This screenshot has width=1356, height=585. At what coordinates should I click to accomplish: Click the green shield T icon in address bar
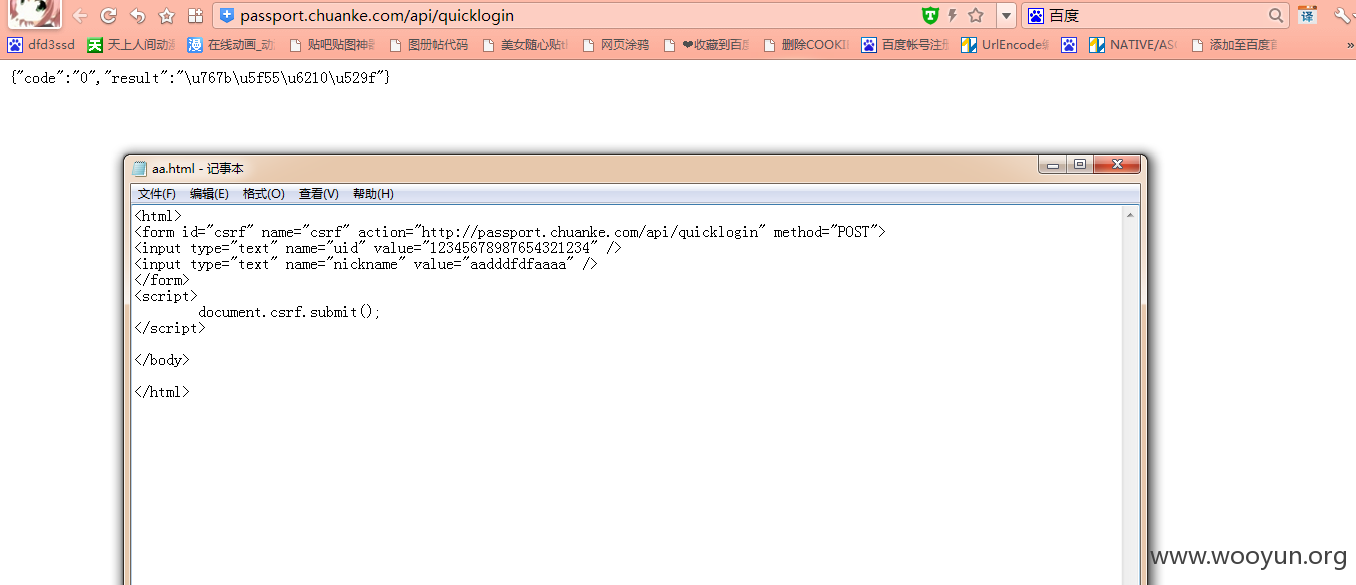(930, 15)
